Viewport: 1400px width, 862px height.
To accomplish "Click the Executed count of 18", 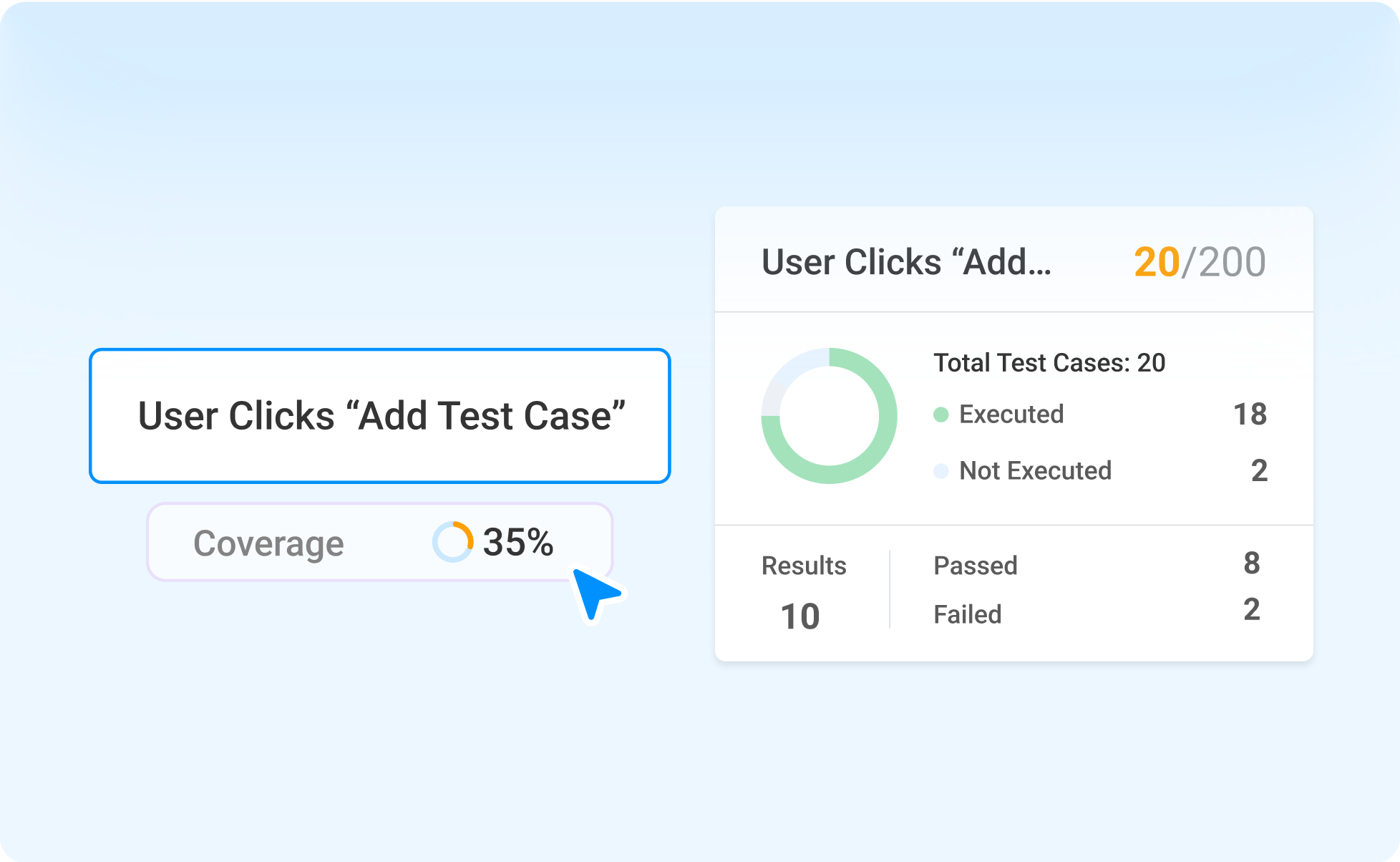I will click(1250, 415).
